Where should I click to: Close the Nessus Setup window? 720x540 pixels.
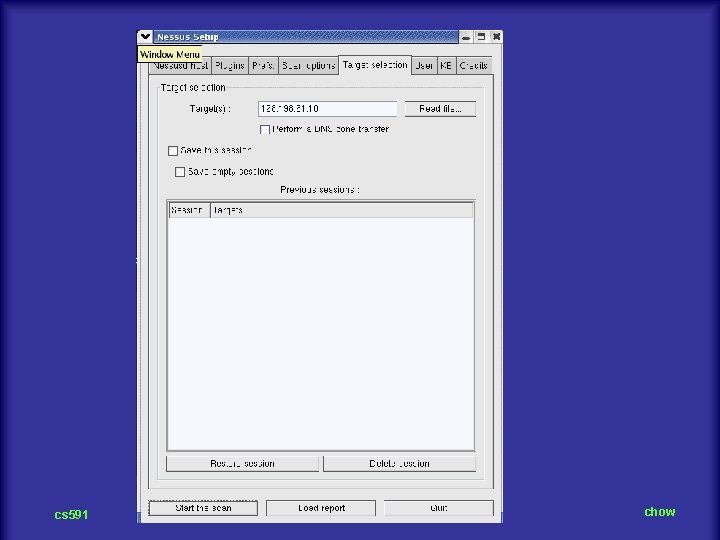pyautogui.click(x=496, y=37)
